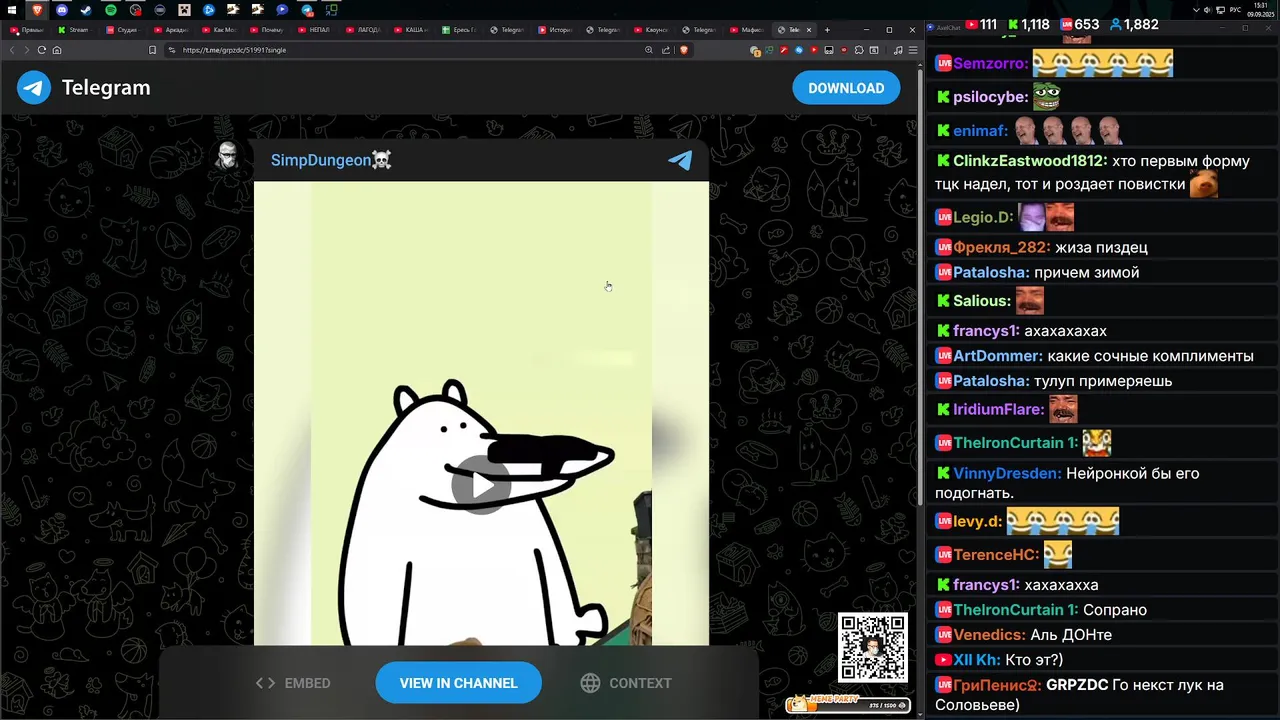Image resolution: width=1280 pixels, height=720 pixels.
Task: Open page zoom control in address bar
Action: [x=649, y=50]
